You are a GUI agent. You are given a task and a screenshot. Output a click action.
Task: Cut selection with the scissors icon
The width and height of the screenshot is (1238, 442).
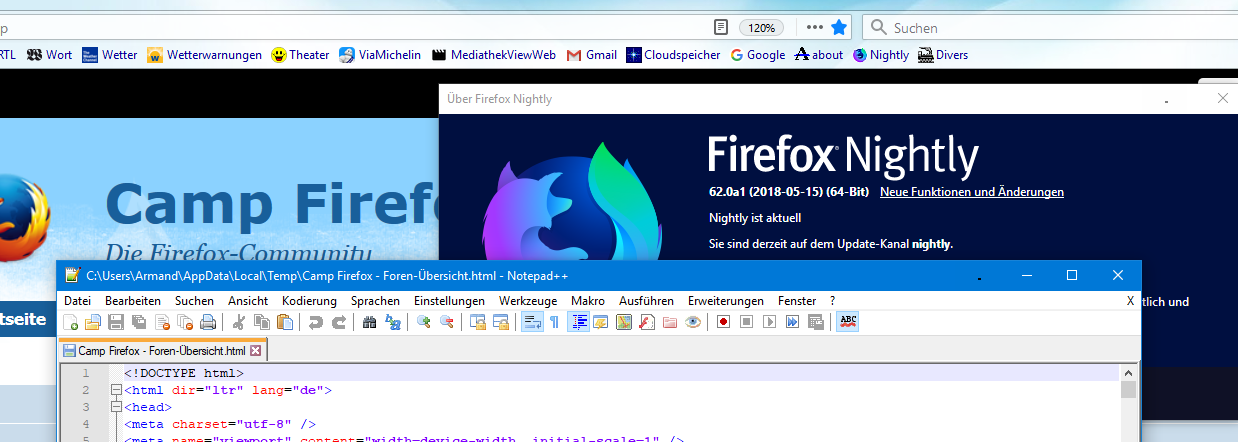click(239, 322)
